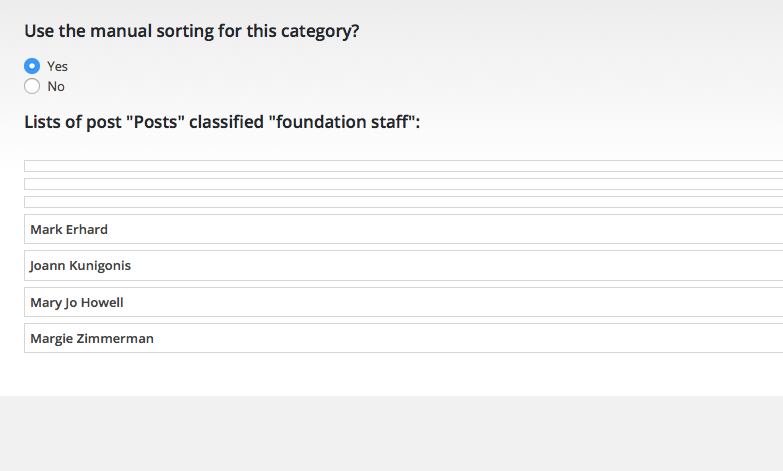
Task: Click the "Use the manual sorting" heading
Action: click(191, 31)
